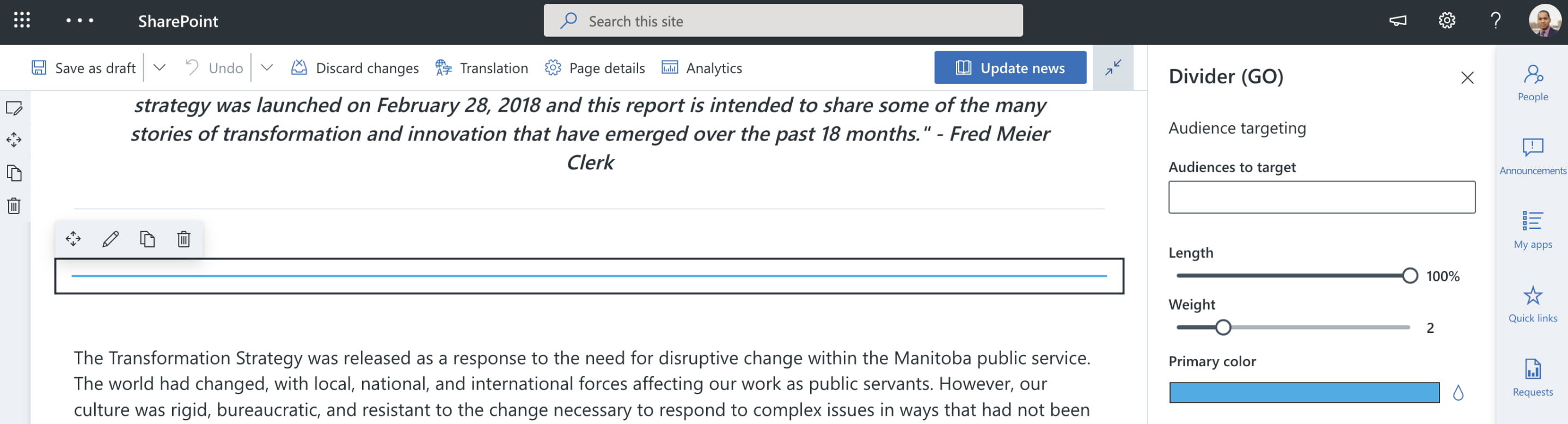The height and width of the screenshot is (424, 1568).
Task: Click the edit pencil on divider web part
Action: tap(110, 239)
